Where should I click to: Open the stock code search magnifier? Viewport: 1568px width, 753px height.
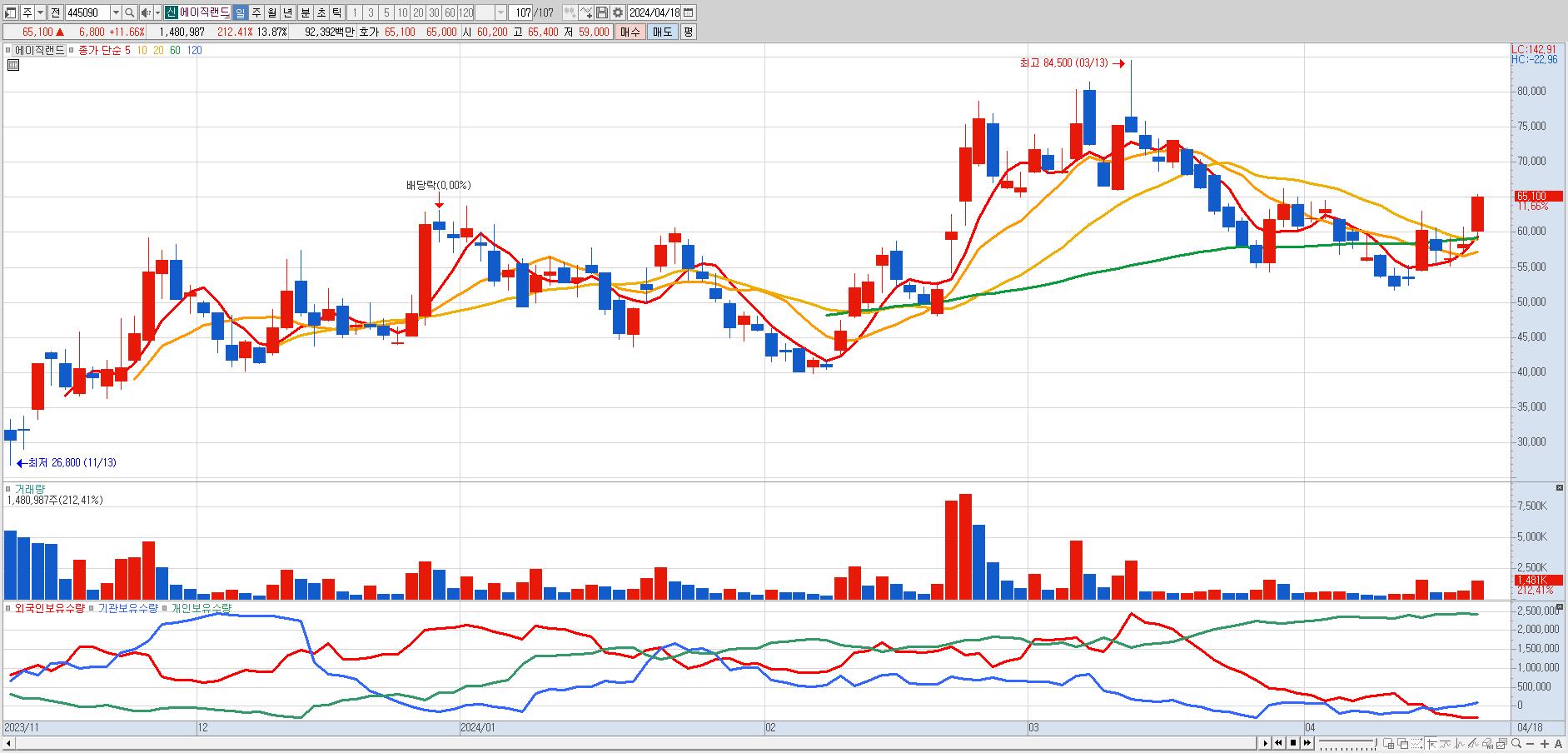pyautogui.click(x=129, y=12)
